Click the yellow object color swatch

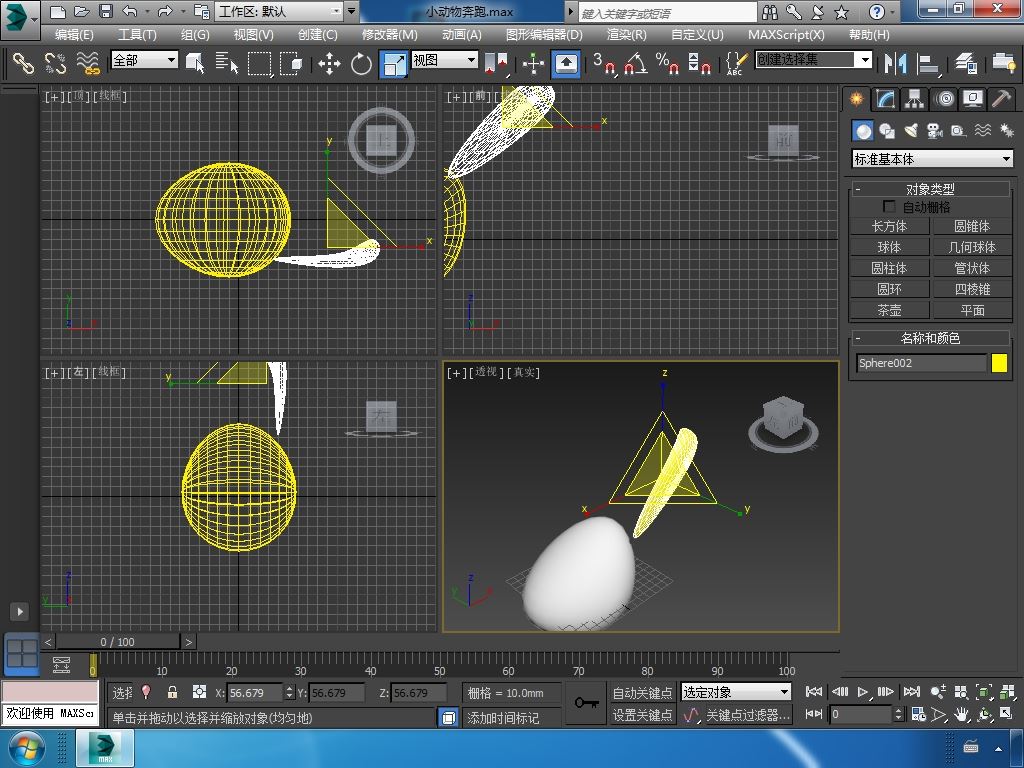point(999,363)
